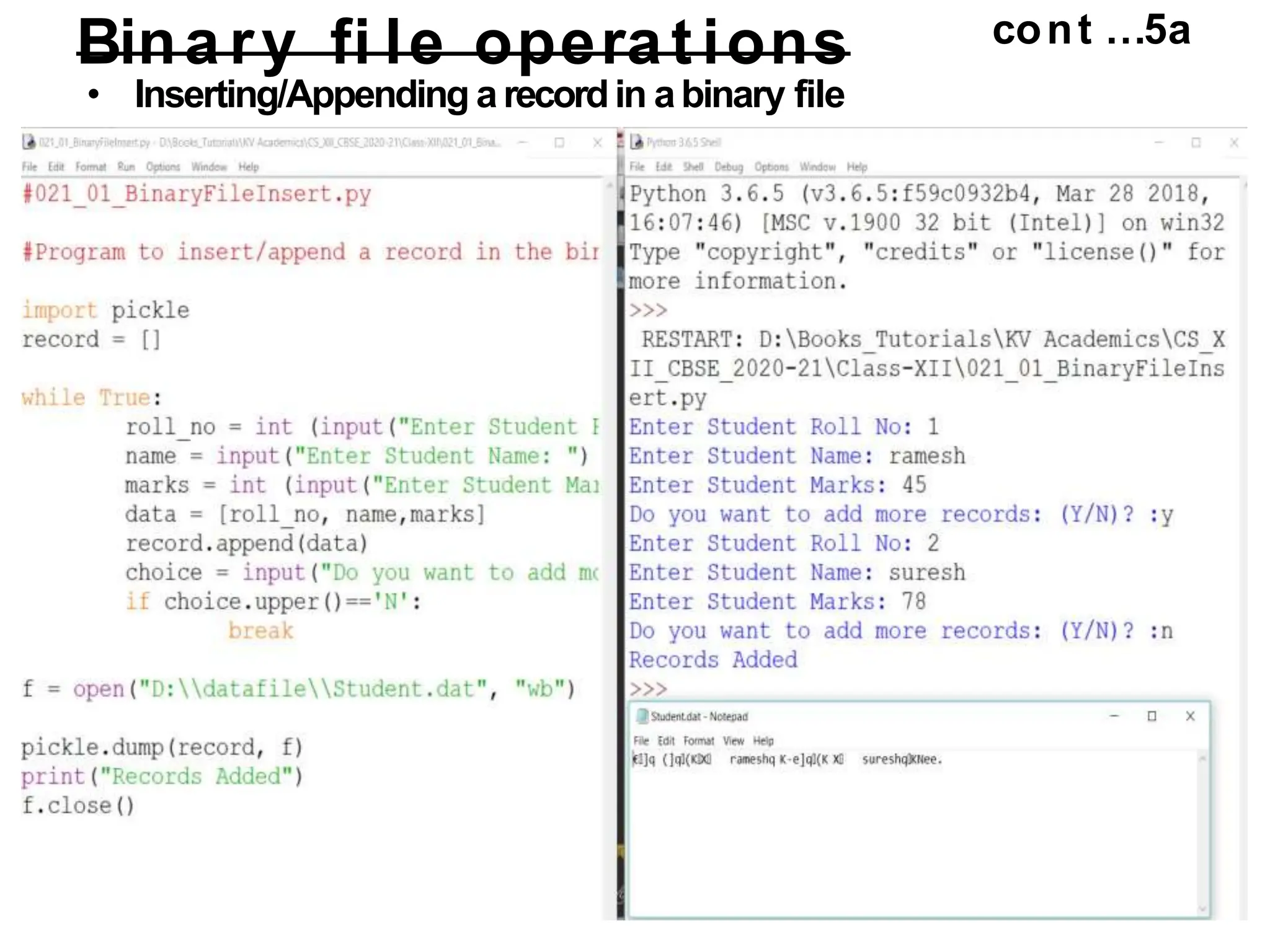The image size is (1270, 952).
Task: Open Format menu in Notepad window
Action: coord(699,741)
